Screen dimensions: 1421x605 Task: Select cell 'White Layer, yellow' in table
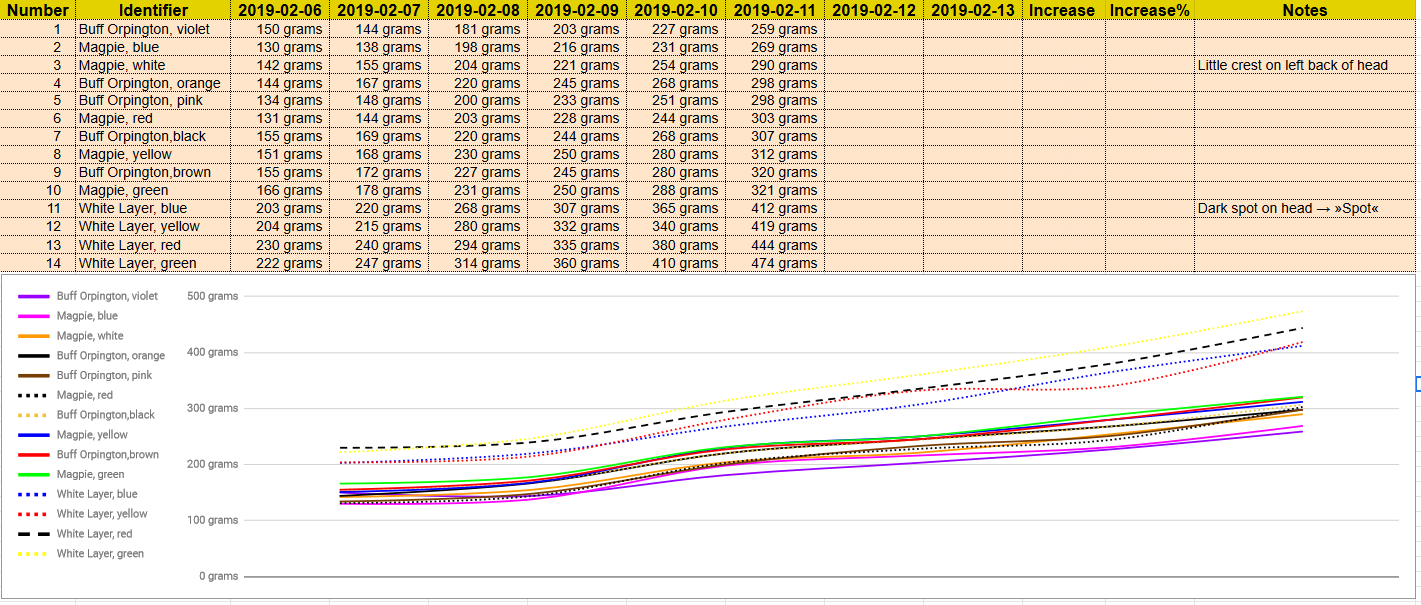(x=153, y=226)
